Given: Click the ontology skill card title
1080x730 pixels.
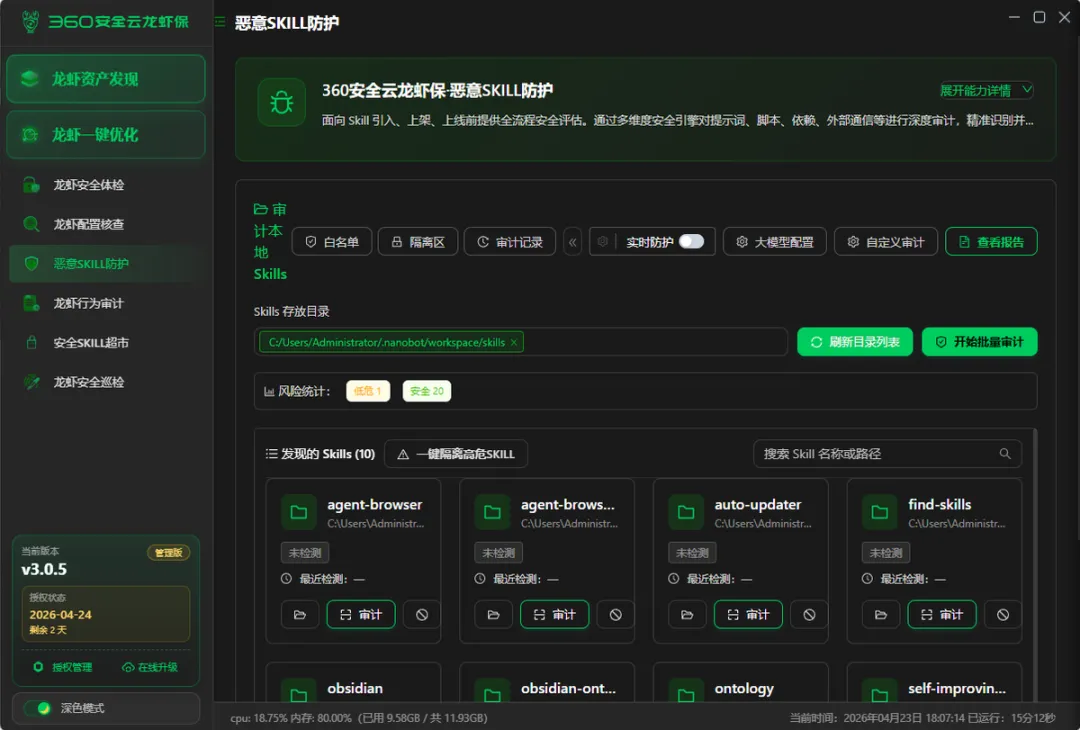Looking at the screenshot, I should click(744, 688).
